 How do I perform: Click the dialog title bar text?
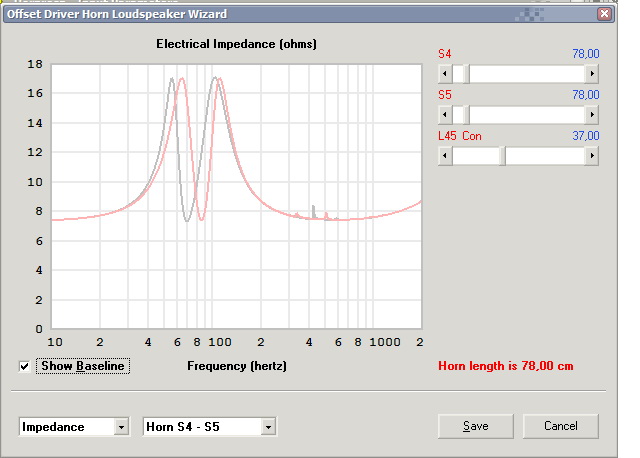[x=117, y=14]
